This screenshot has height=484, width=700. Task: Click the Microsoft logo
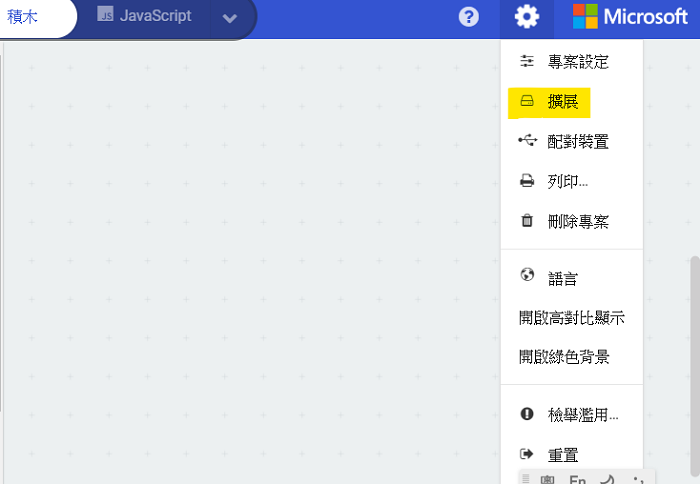630,17
